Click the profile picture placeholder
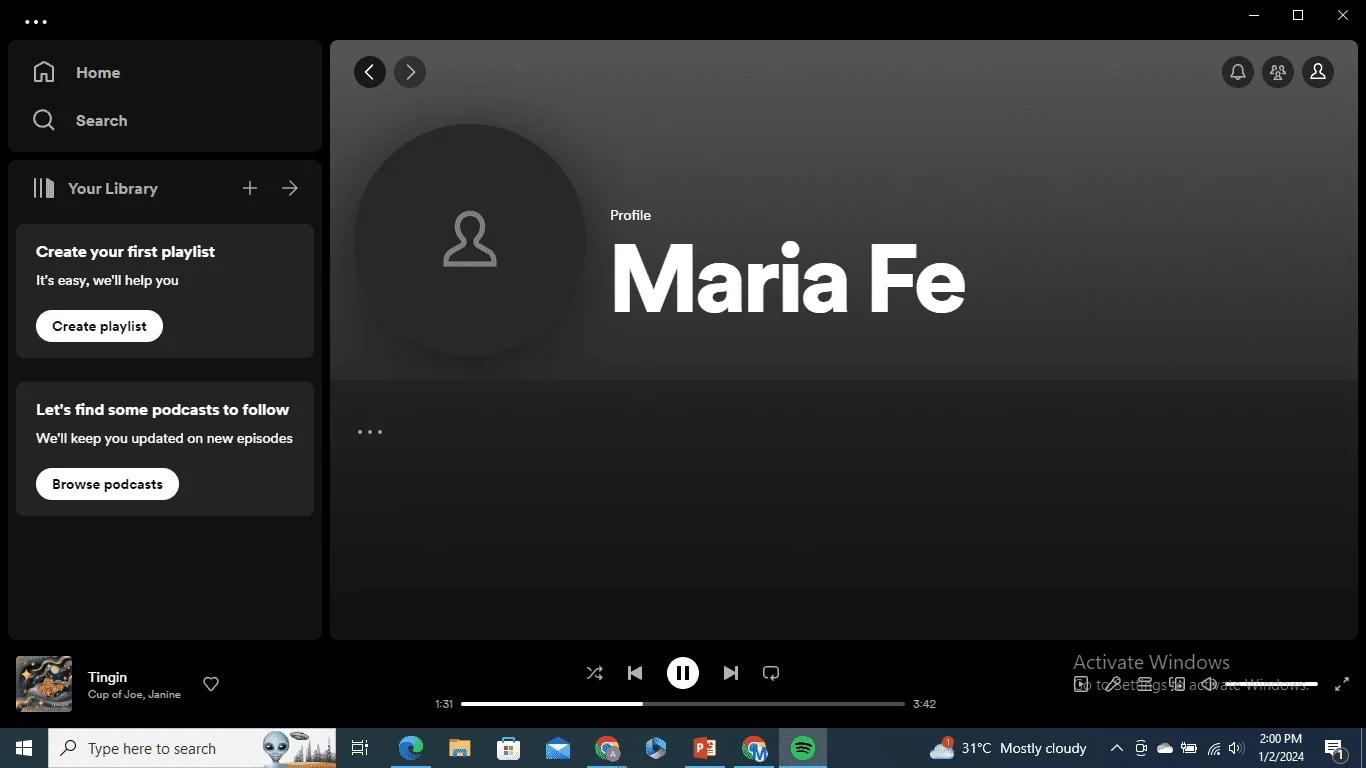Image resolution: width=1366 pixels, height=768 pixels. click(x=470, y=240)
